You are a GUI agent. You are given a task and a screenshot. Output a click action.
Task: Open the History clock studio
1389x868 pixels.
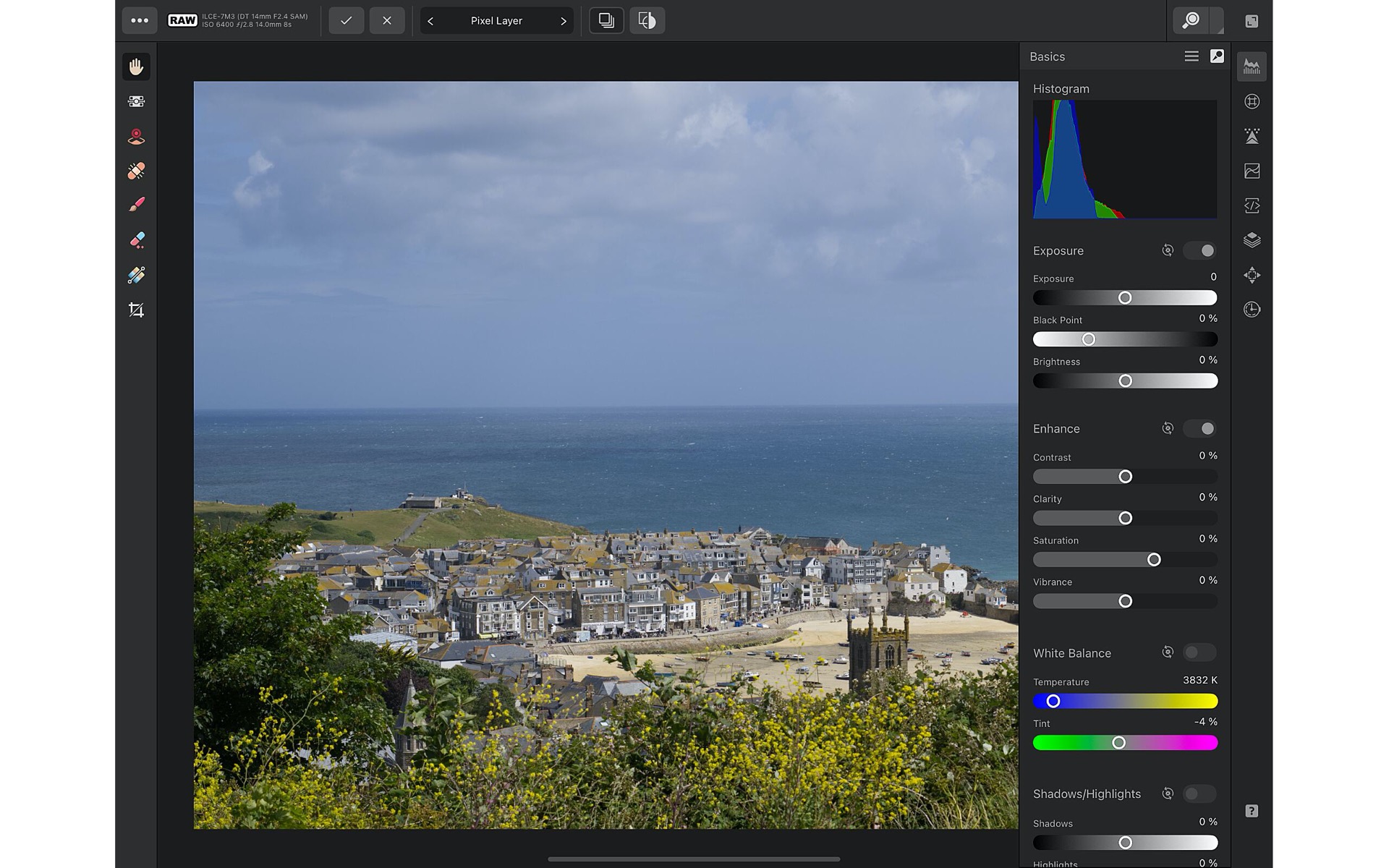pos(1252,310)
